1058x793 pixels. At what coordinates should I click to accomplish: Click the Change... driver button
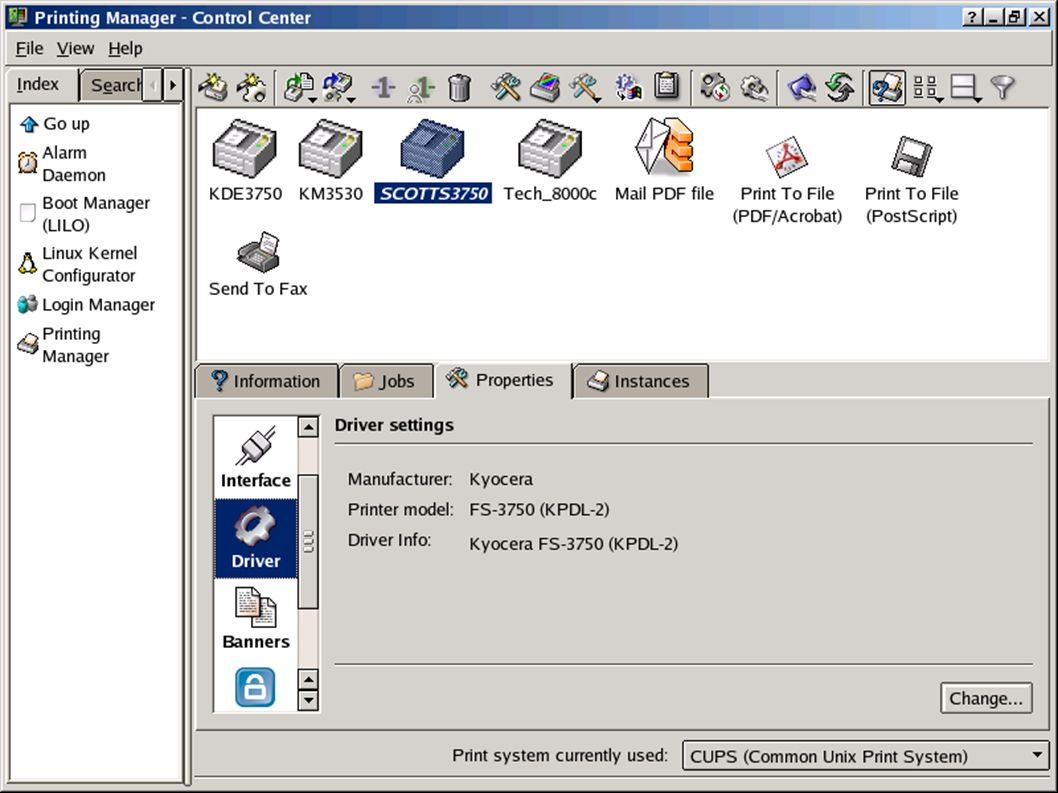986,699
